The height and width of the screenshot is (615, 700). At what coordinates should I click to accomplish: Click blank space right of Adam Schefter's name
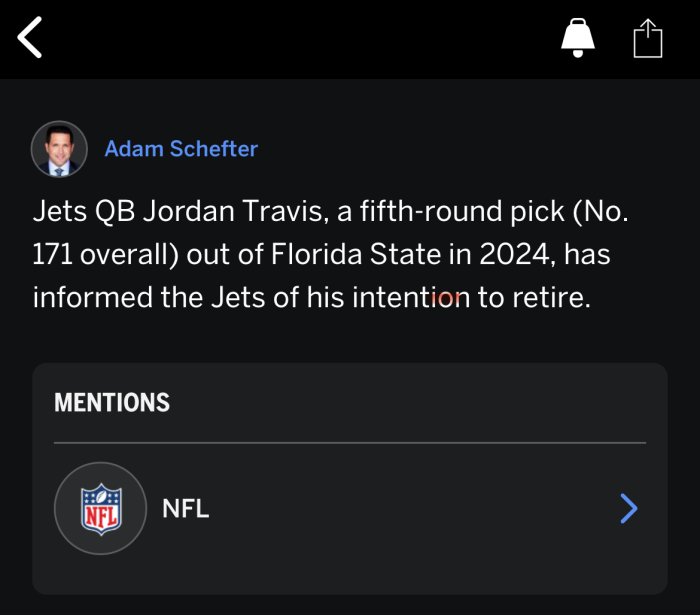450,149
